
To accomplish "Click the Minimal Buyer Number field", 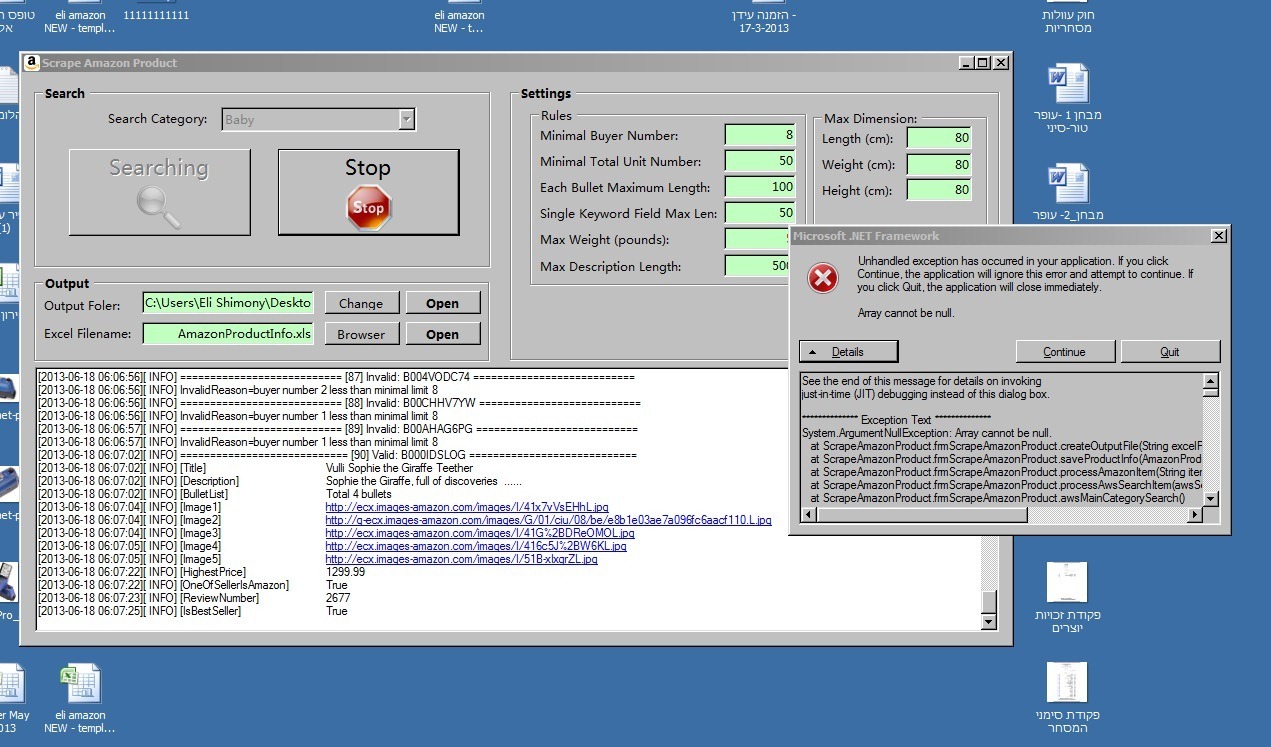I will point(760,135).
